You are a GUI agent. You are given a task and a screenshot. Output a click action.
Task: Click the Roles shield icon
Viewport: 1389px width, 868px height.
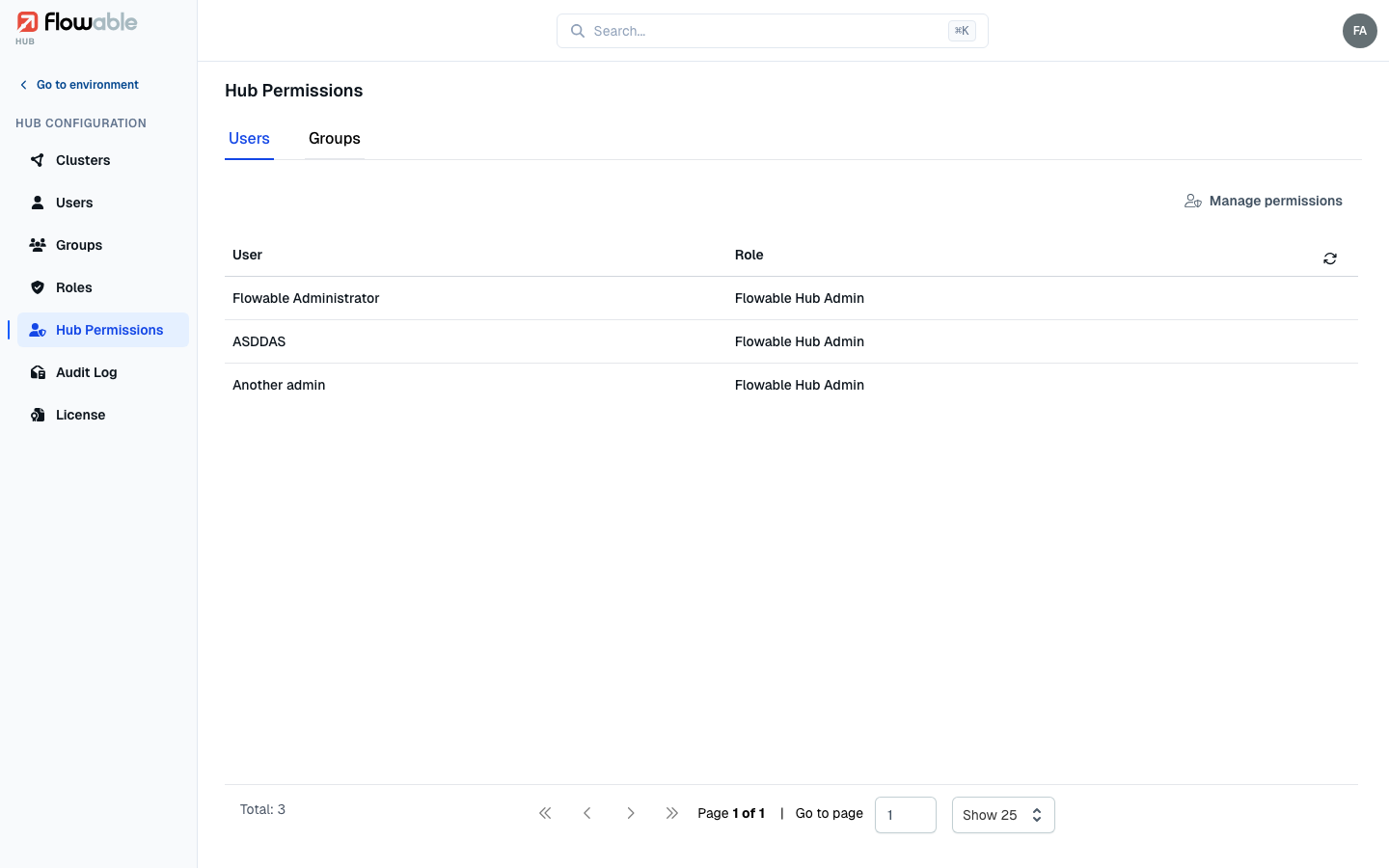pos(38,287)
